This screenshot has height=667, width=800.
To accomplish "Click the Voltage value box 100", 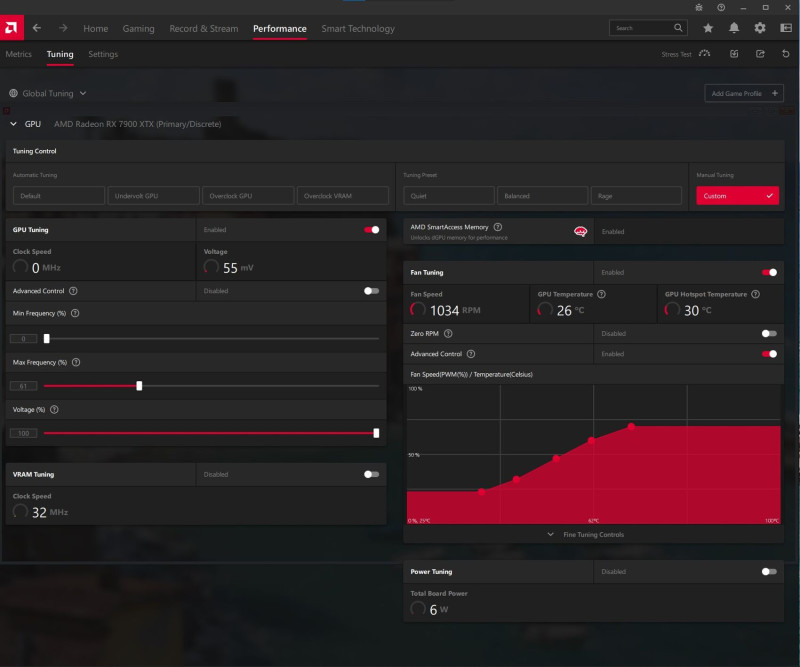I will pos(23,433).
